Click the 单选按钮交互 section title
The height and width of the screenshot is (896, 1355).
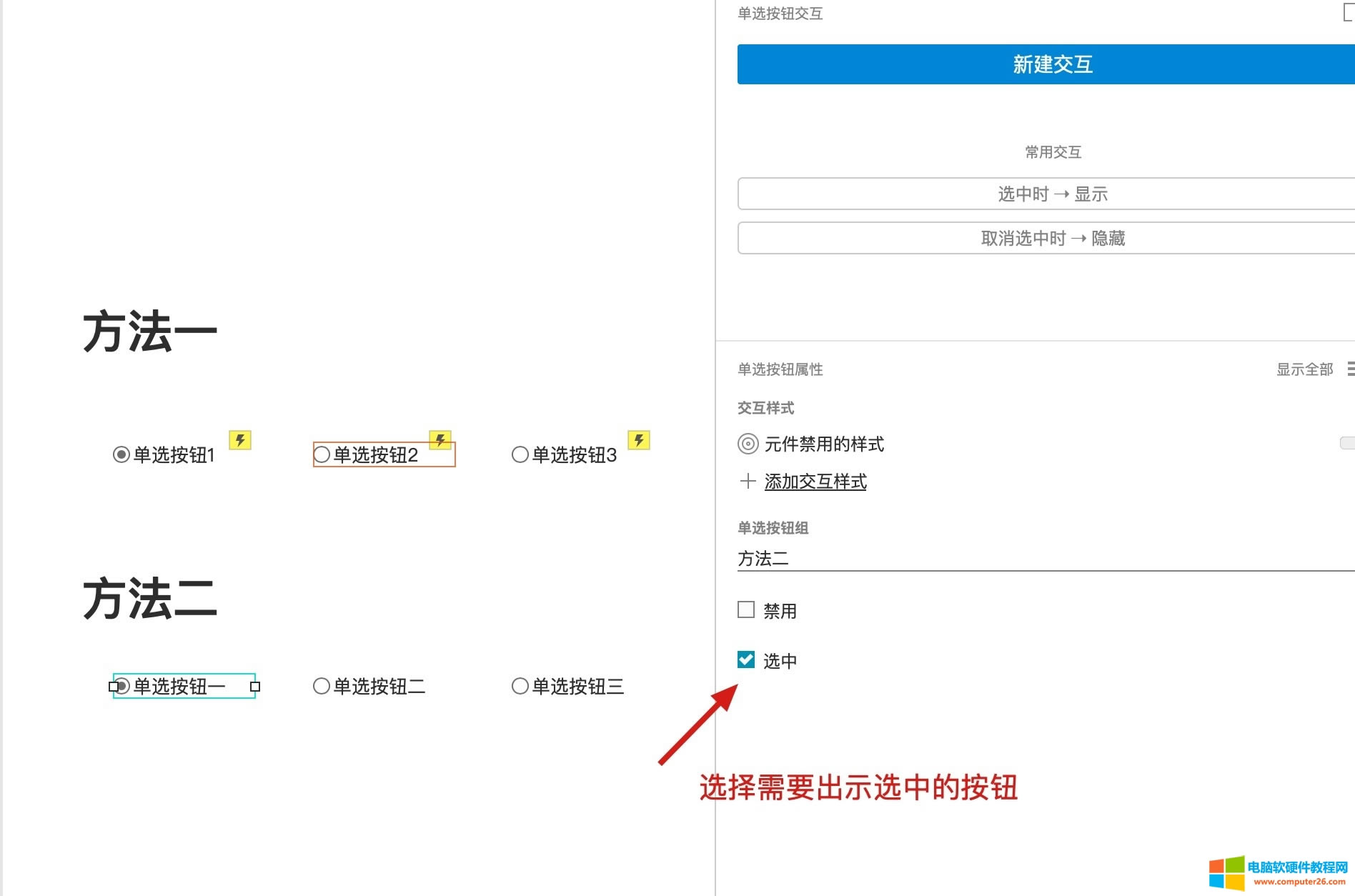point(780,14)
